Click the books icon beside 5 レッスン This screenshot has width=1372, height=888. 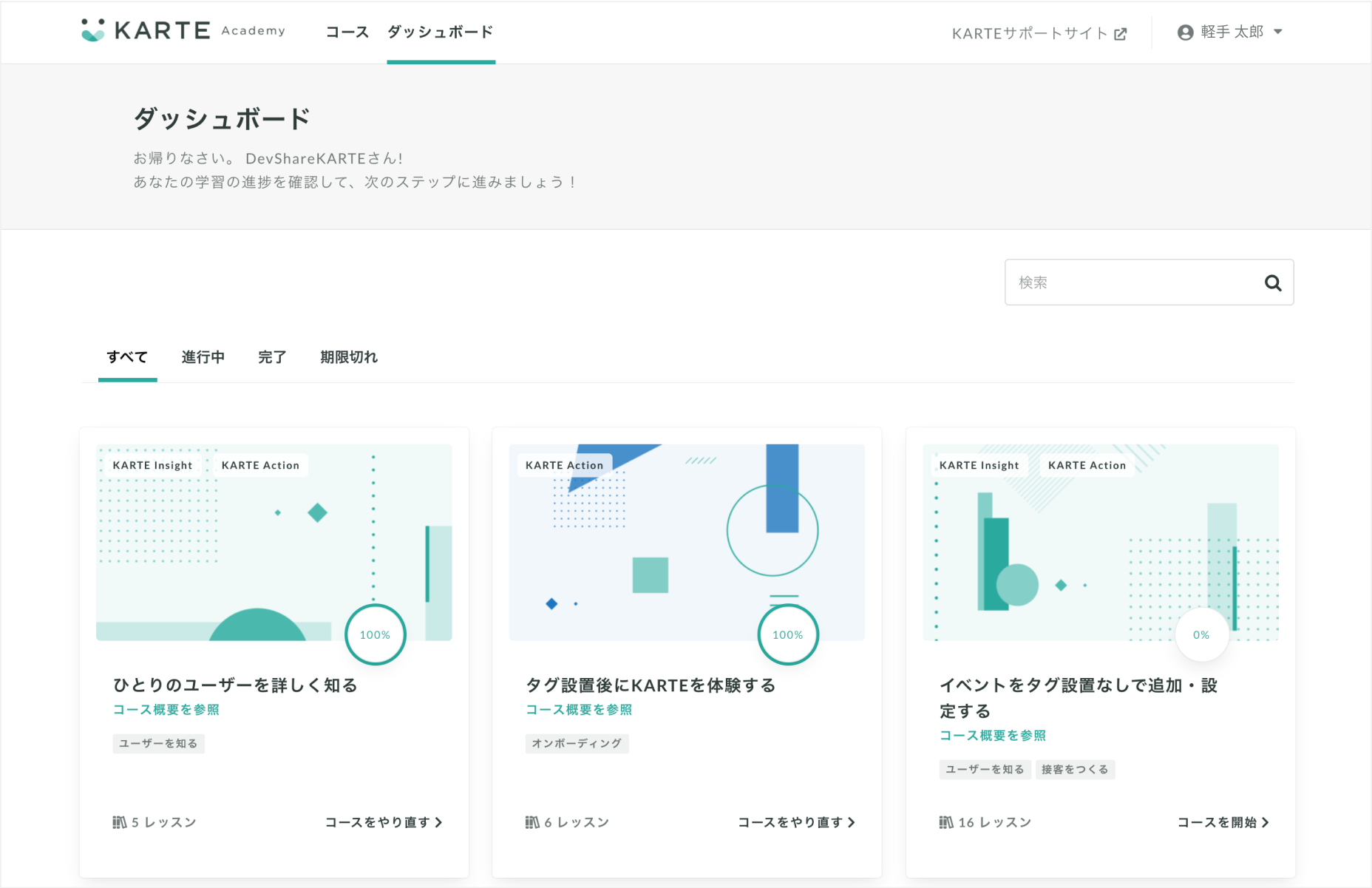pyautogui.click(x=119, y=822)
